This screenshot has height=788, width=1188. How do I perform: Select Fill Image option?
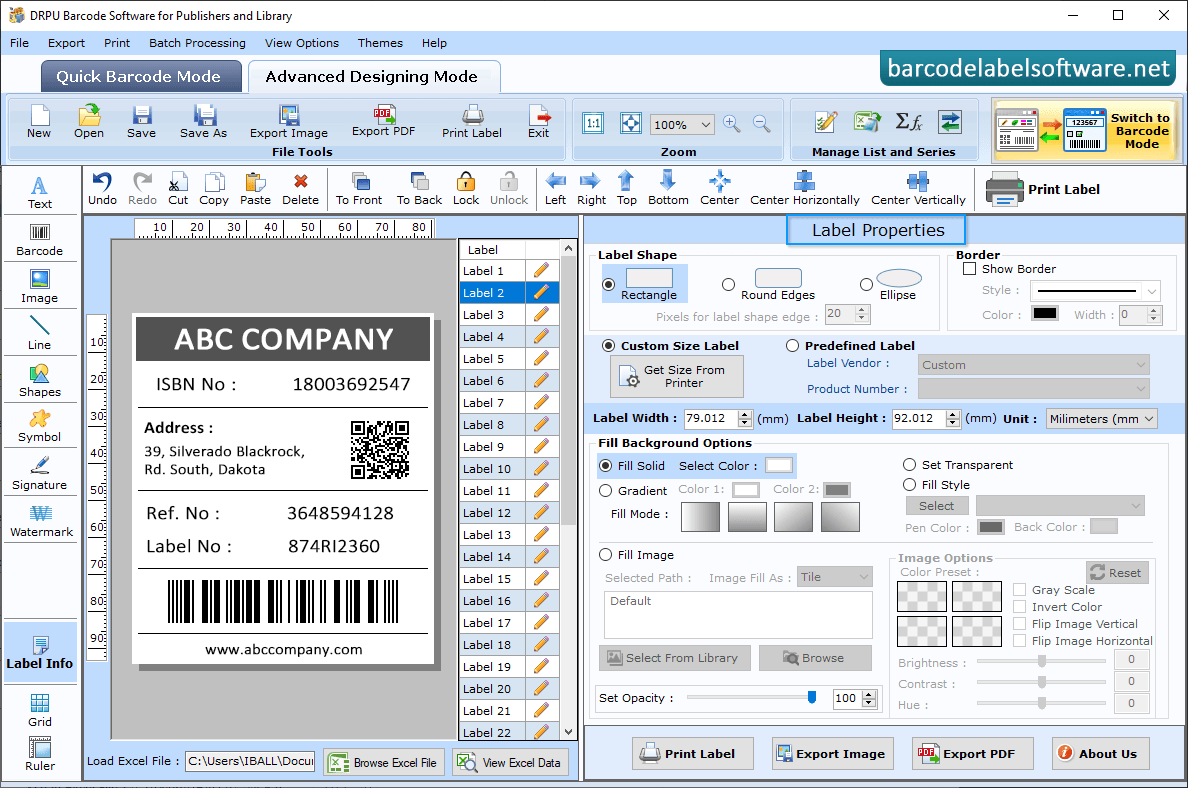(x=605, y=555)
